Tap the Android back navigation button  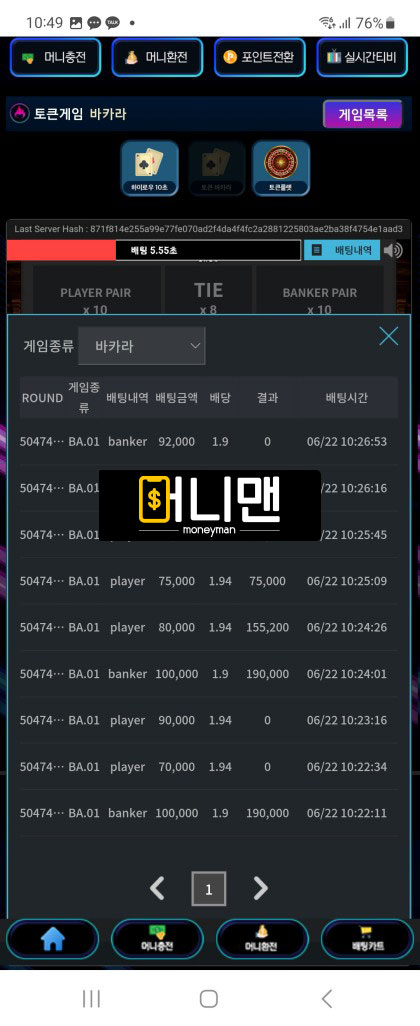327,999
